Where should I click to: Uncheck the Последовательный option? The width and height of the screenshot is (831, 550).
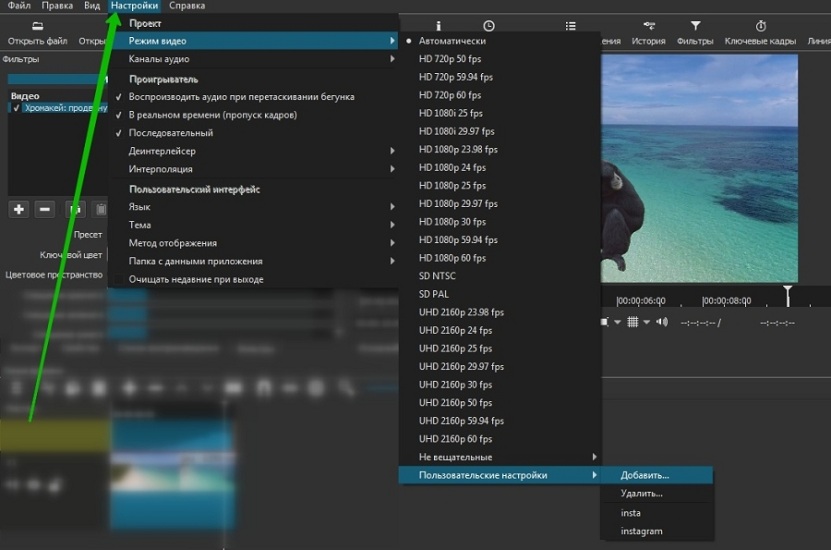coord(170,133)
